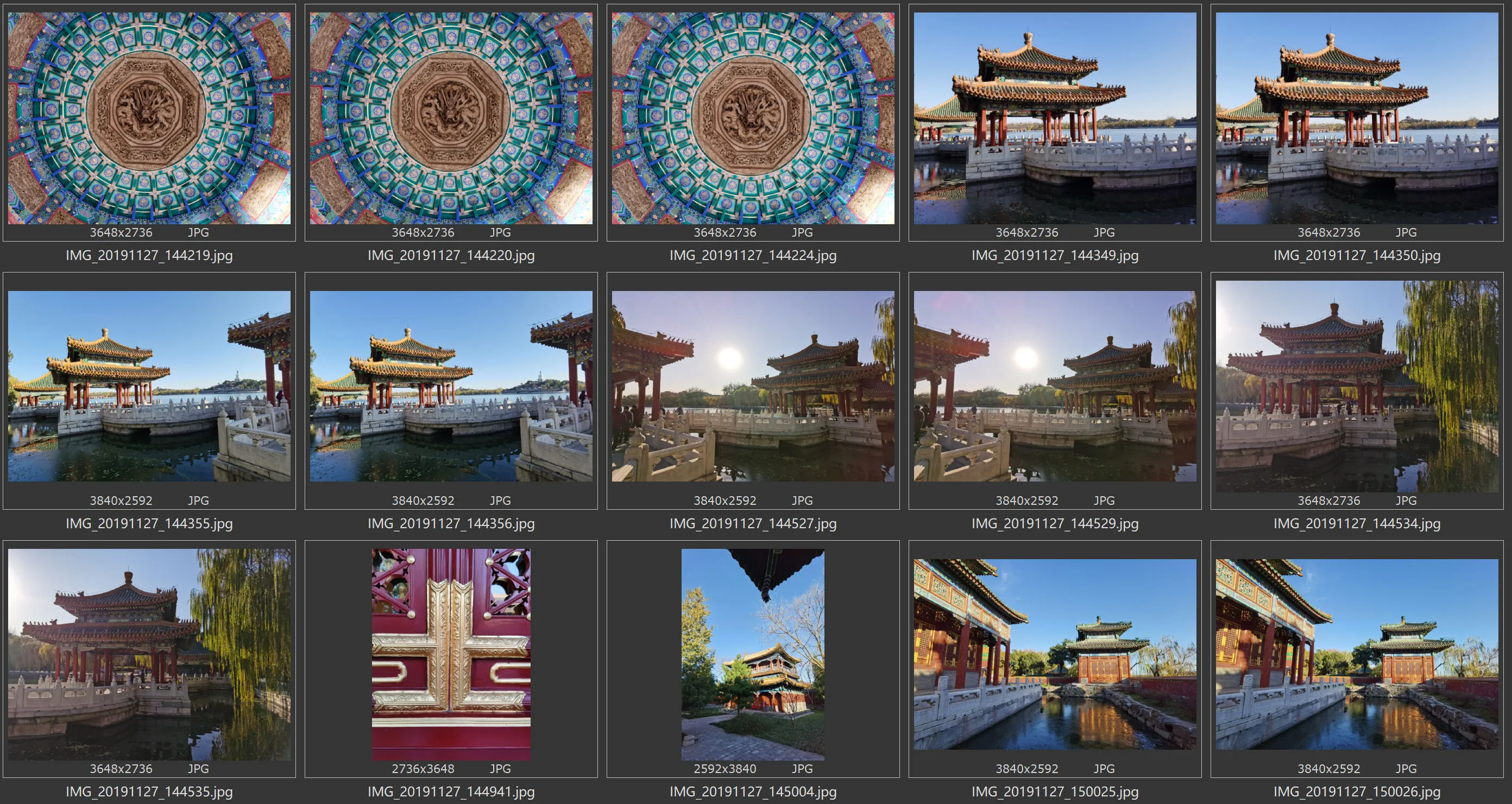The width and height of the screenshot is (1512, 804).
Task: Click 2592x3840 dimensions of the 145004 image
Action: coord(725,769)
